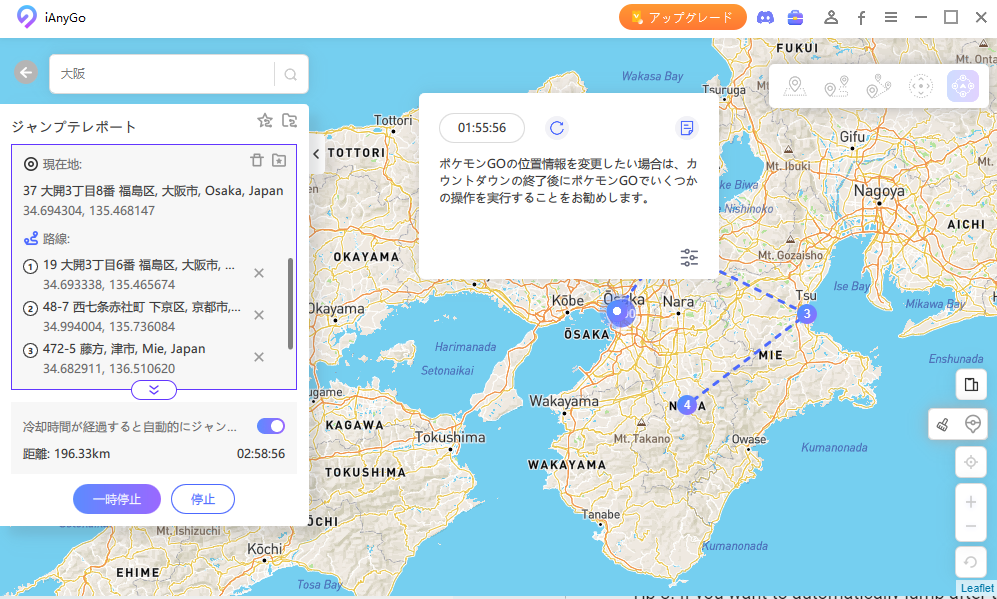
Task: Open Discord from the title bar
Action: pos(765,17)
